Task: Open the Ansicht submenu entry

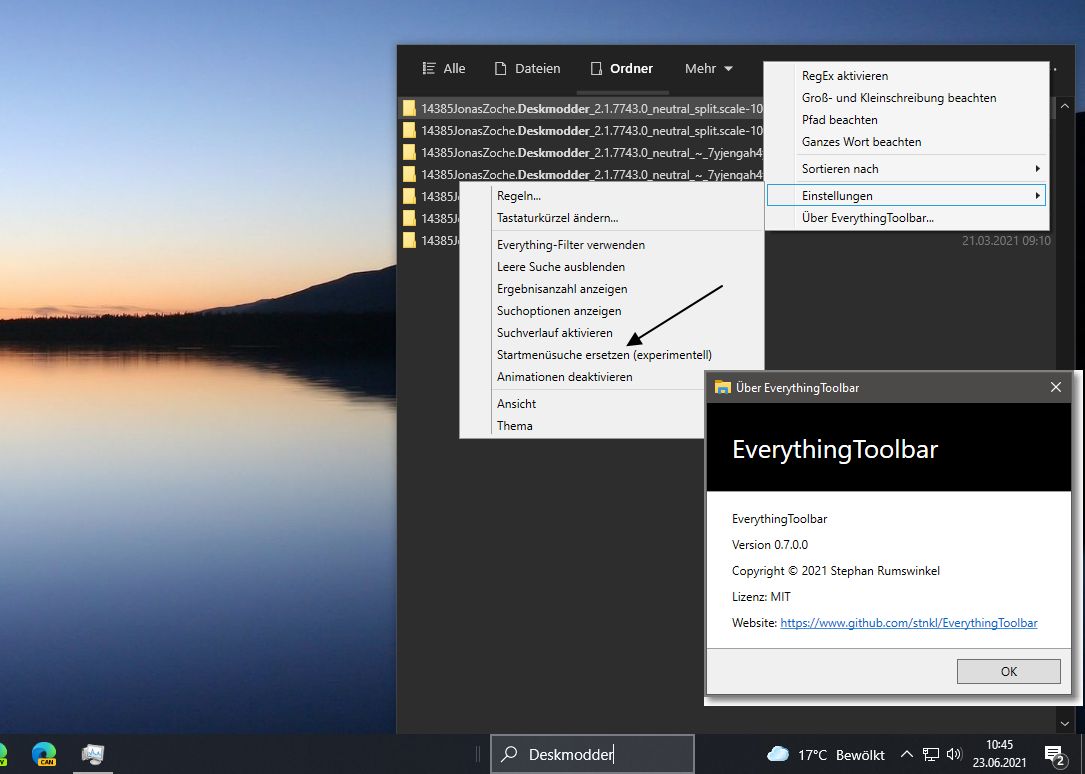Action: point(583,404)
